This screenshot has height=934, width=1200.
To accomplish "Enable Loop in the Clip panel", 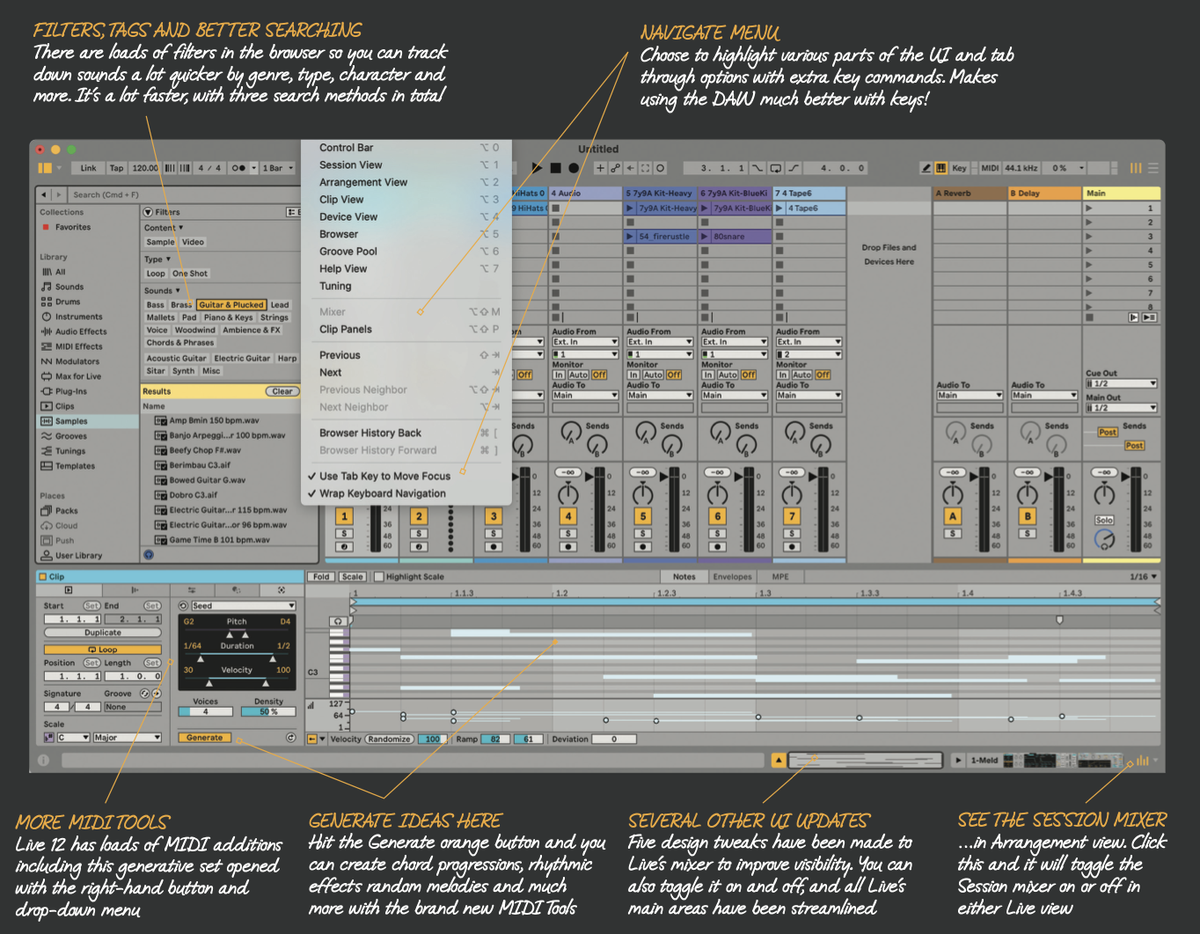I will 103,649.
